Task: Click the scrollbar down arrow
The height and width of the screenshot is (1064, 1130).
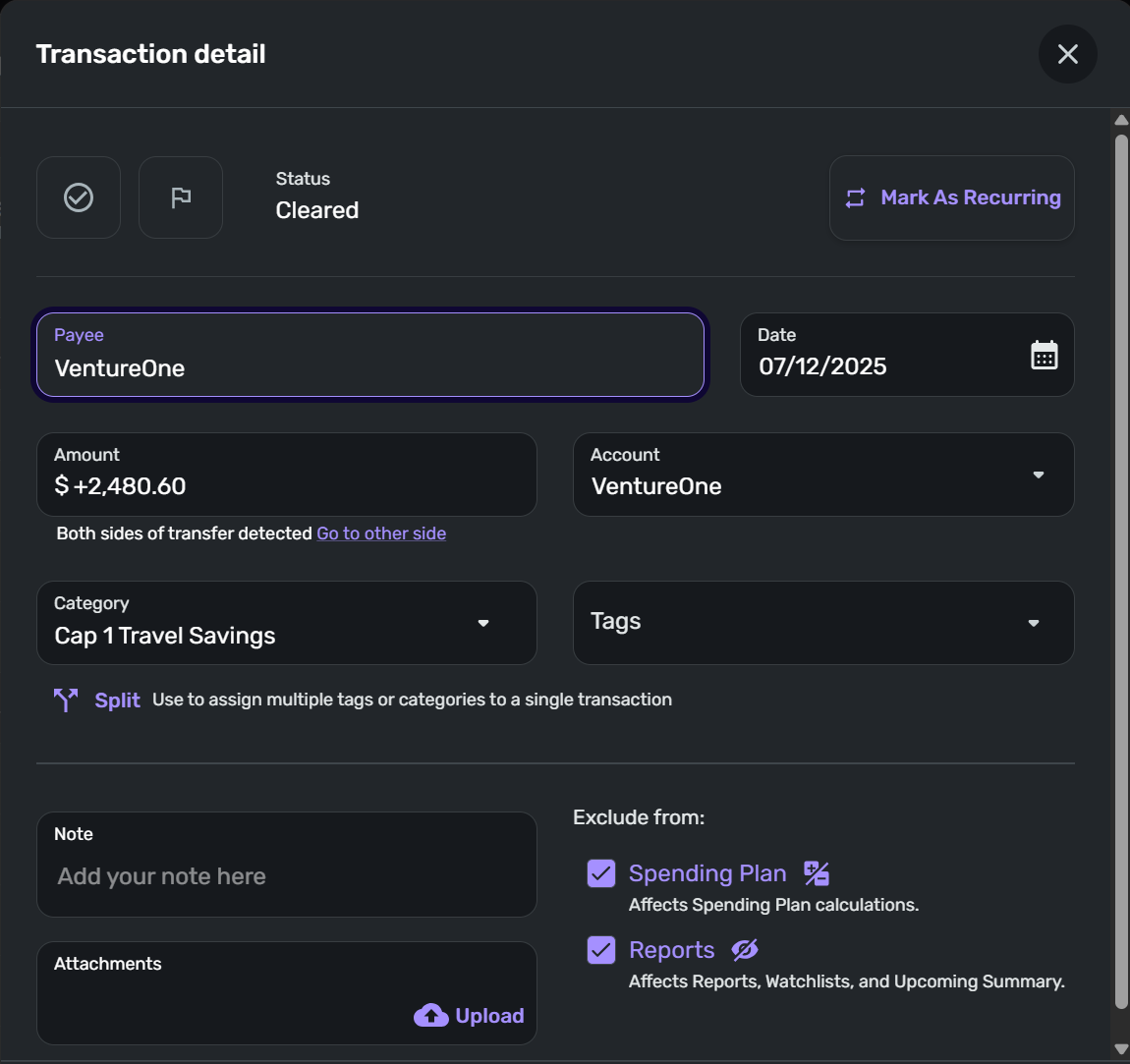Action: pos(1121,1048)
